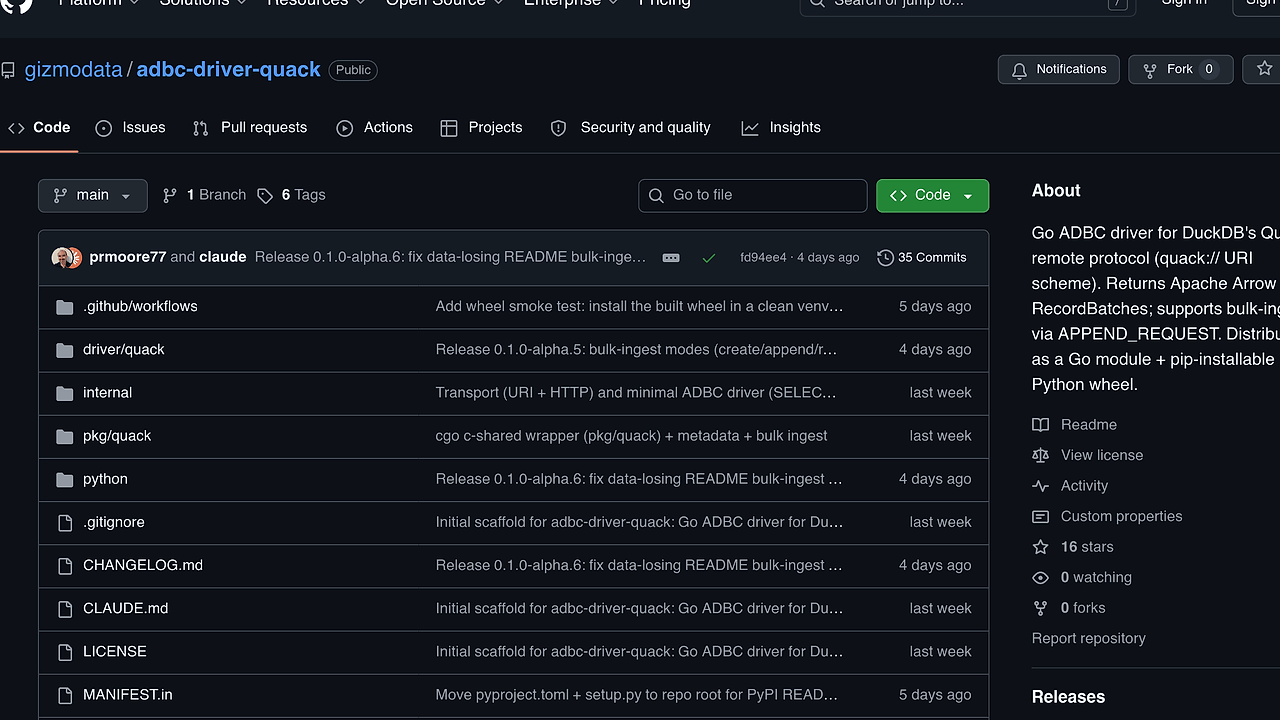
Task: Click file icon next to .gitignore
Action: point(65,522)
